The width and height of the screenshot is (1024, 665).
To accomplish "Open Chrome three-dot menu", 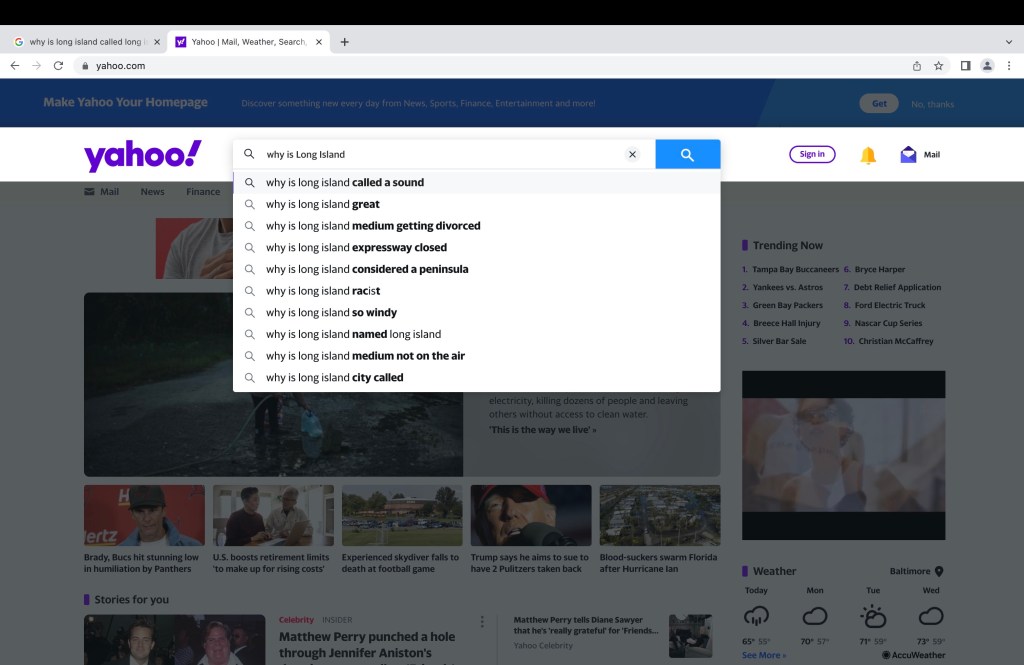I will tap(1009, 66).
